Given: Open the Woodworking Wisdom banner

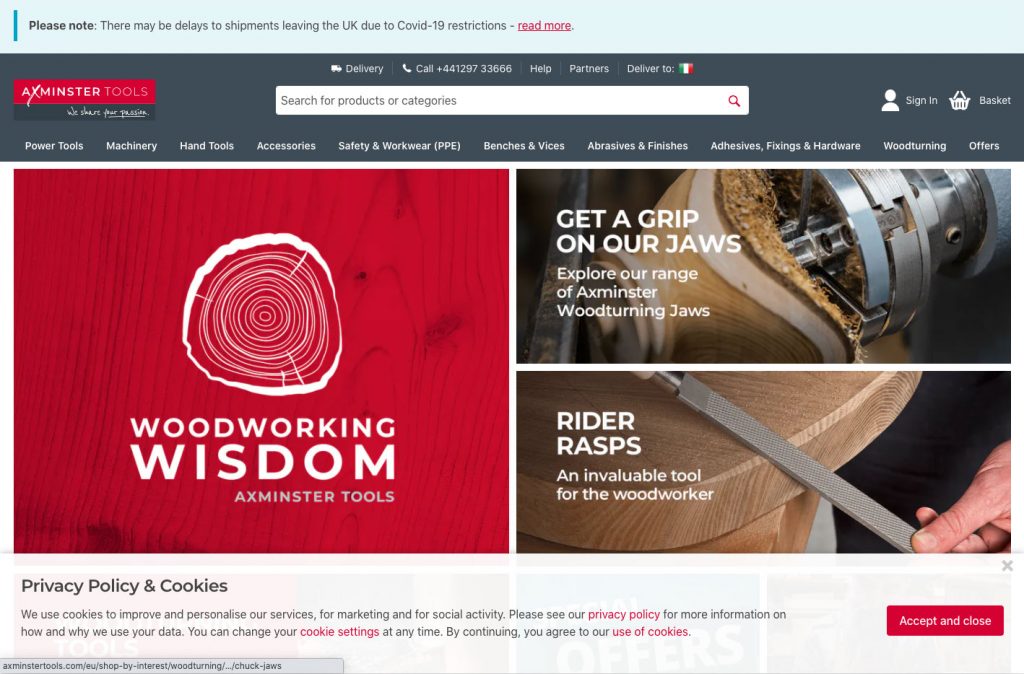Looking at the screenshot, I should [x=261, y=361].
